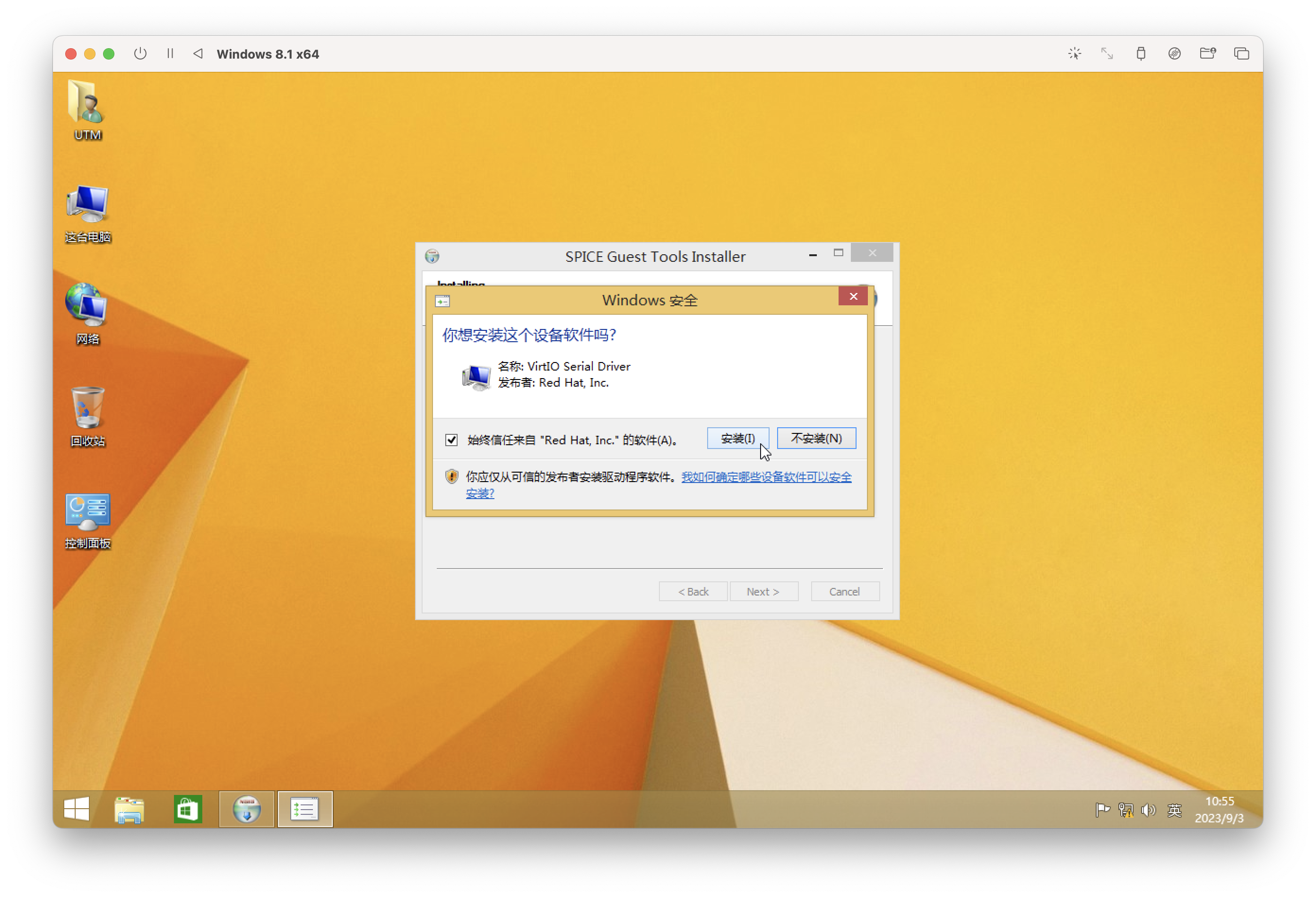This screenshot has width=1316, height=898.
Task: Open the shared folder icon
Action: point(1207,54)
